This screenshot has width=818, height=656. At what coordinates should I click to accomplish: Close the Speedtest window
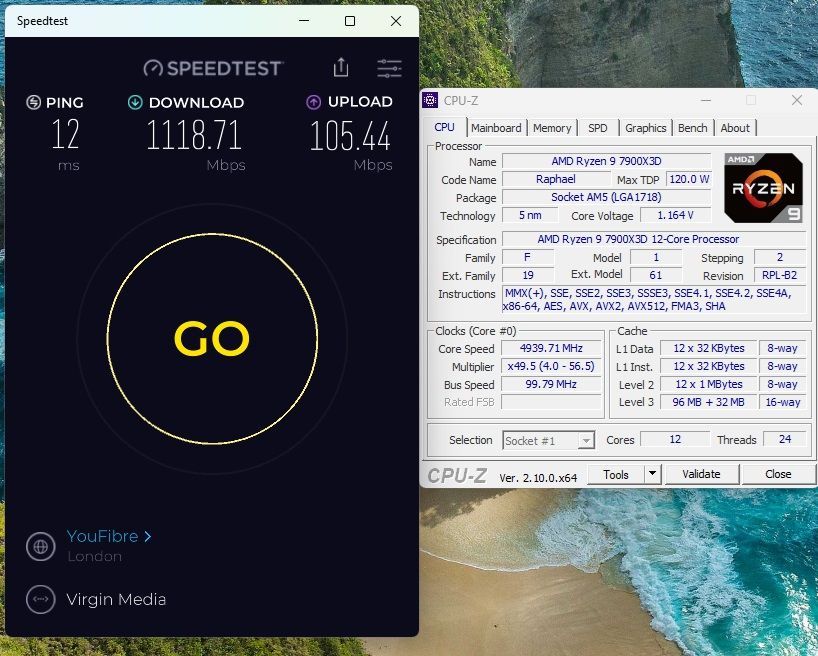point(396,21)
